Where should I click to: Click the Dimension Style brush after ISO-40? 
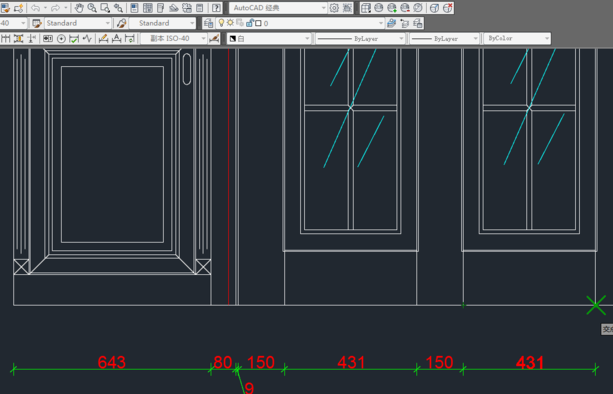pos(214,38)
